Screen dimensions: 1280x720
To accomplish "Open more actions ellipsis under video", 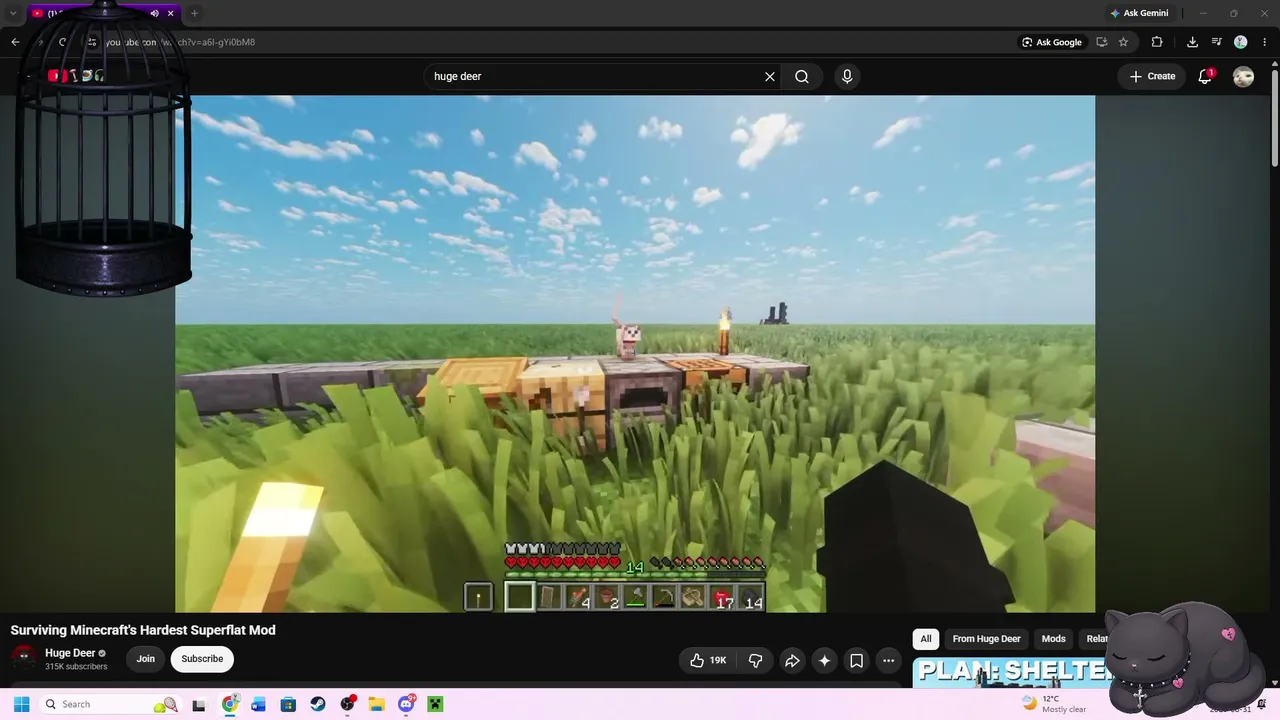I will tap(888, 660).
